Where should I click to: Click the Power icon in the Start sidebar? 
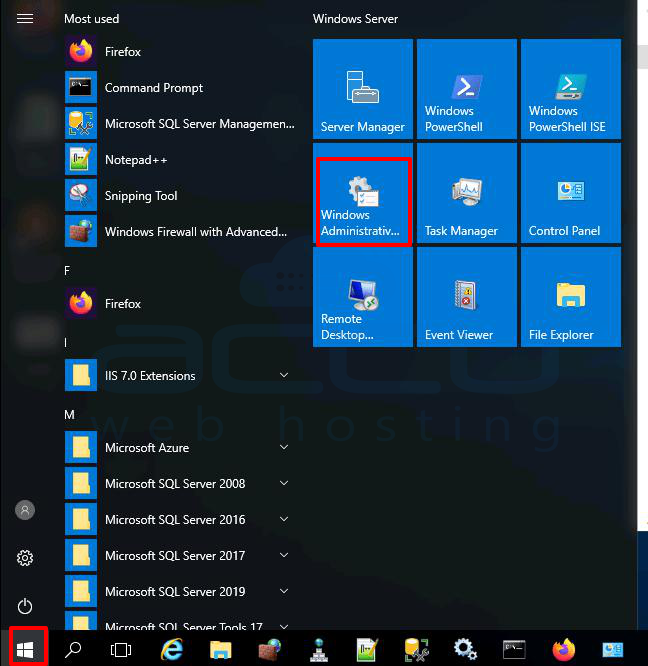click(25, 606)
